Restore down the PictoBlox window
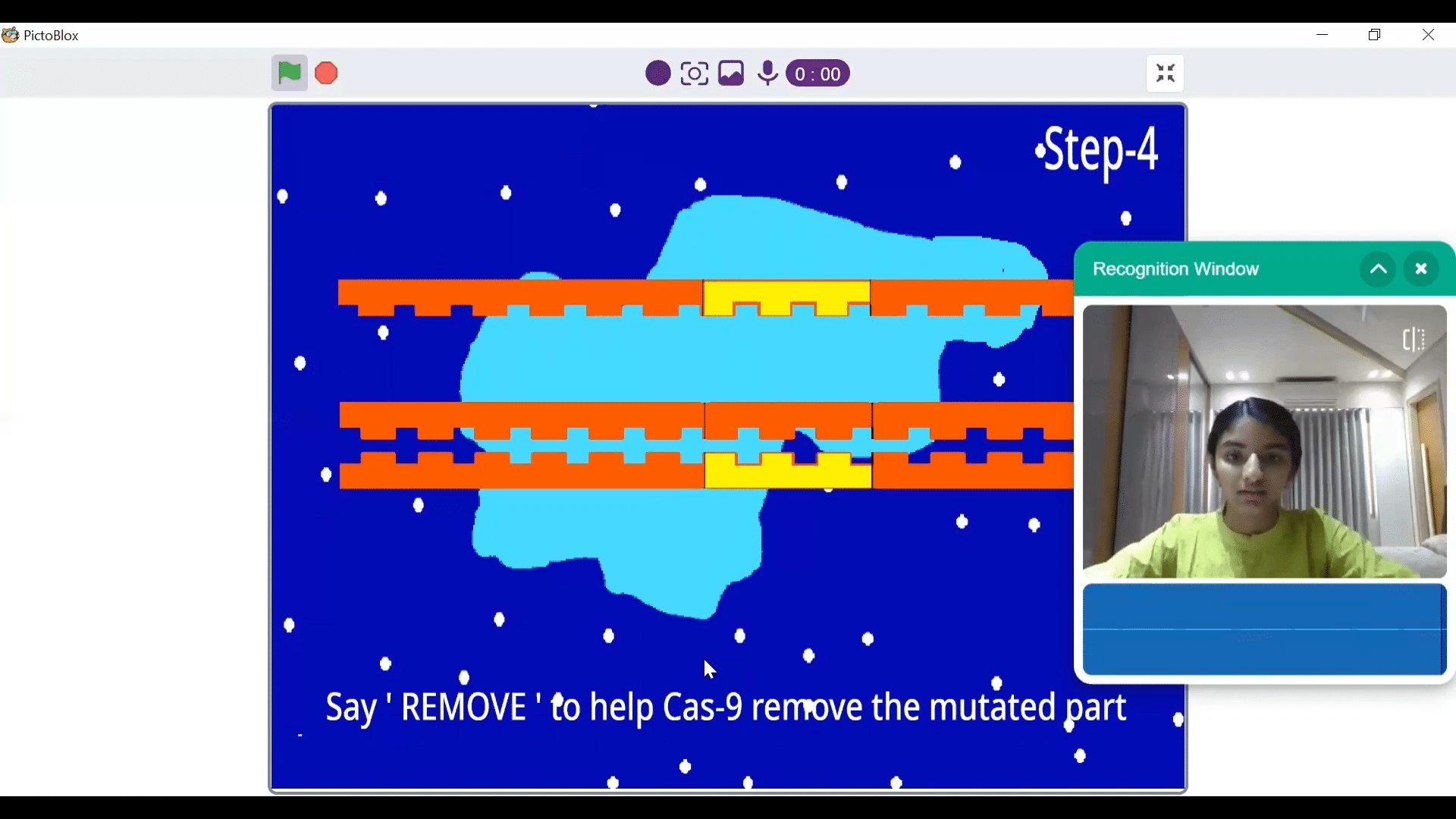 coord(1376,34)
